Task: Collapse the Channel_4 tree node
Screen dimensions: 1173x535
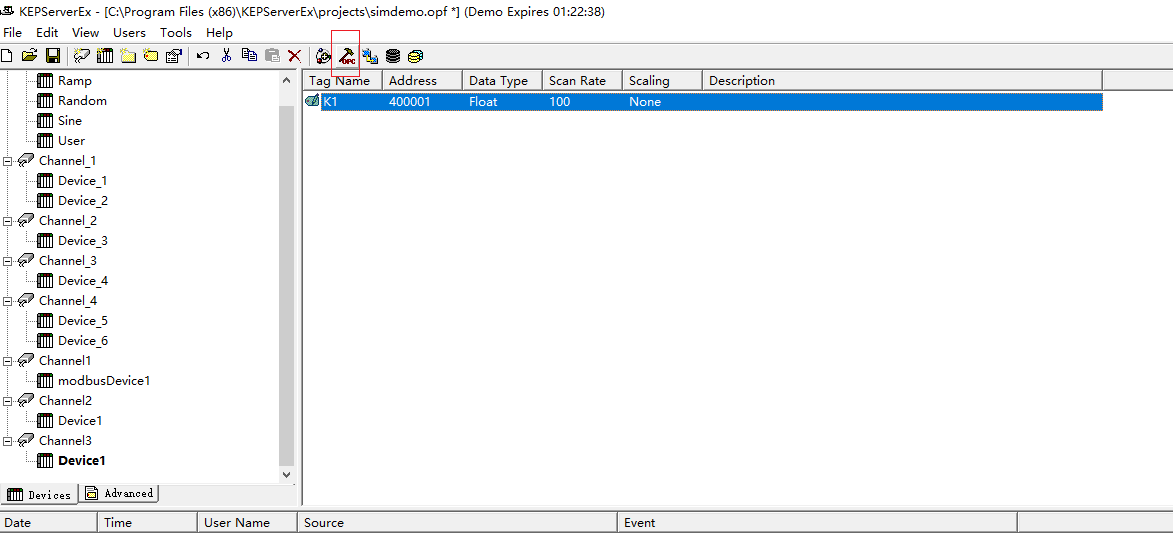Action: [7, 302]
